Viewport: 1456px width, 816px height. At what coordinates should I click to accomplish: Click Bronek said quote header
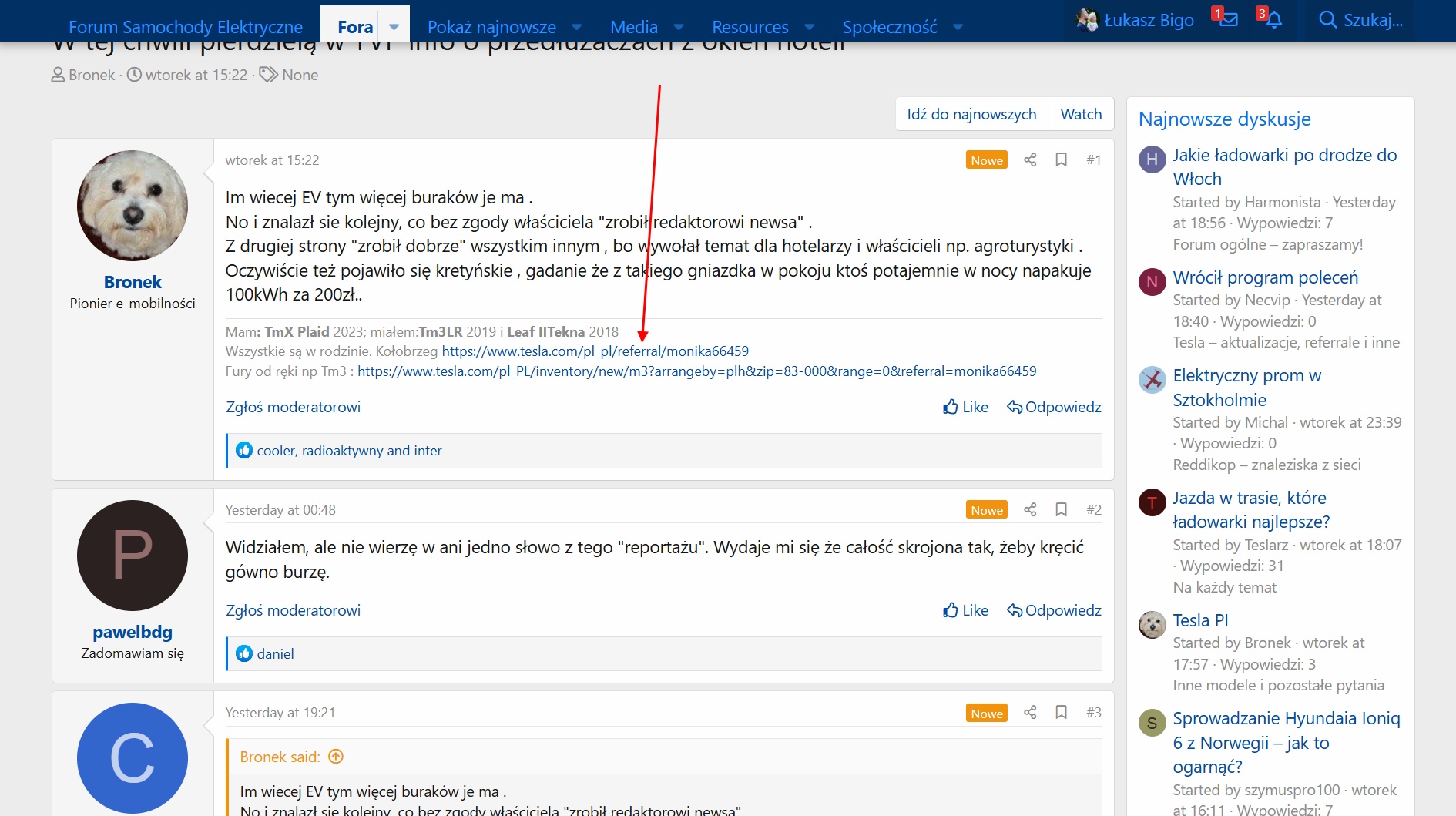280,757
